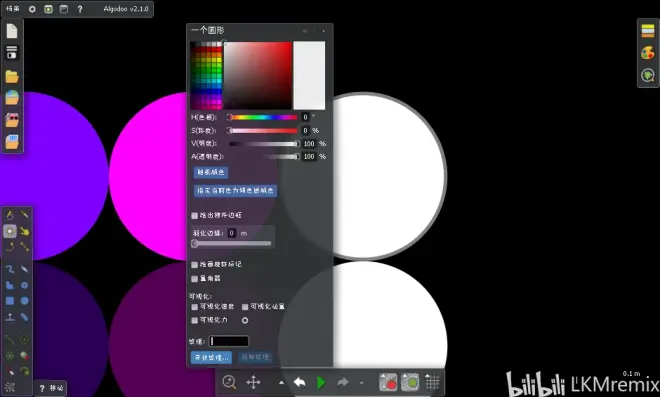Click the hue rainbow slider bar
Viewport: 660px width, 397px height.
[x=263, y=117]
